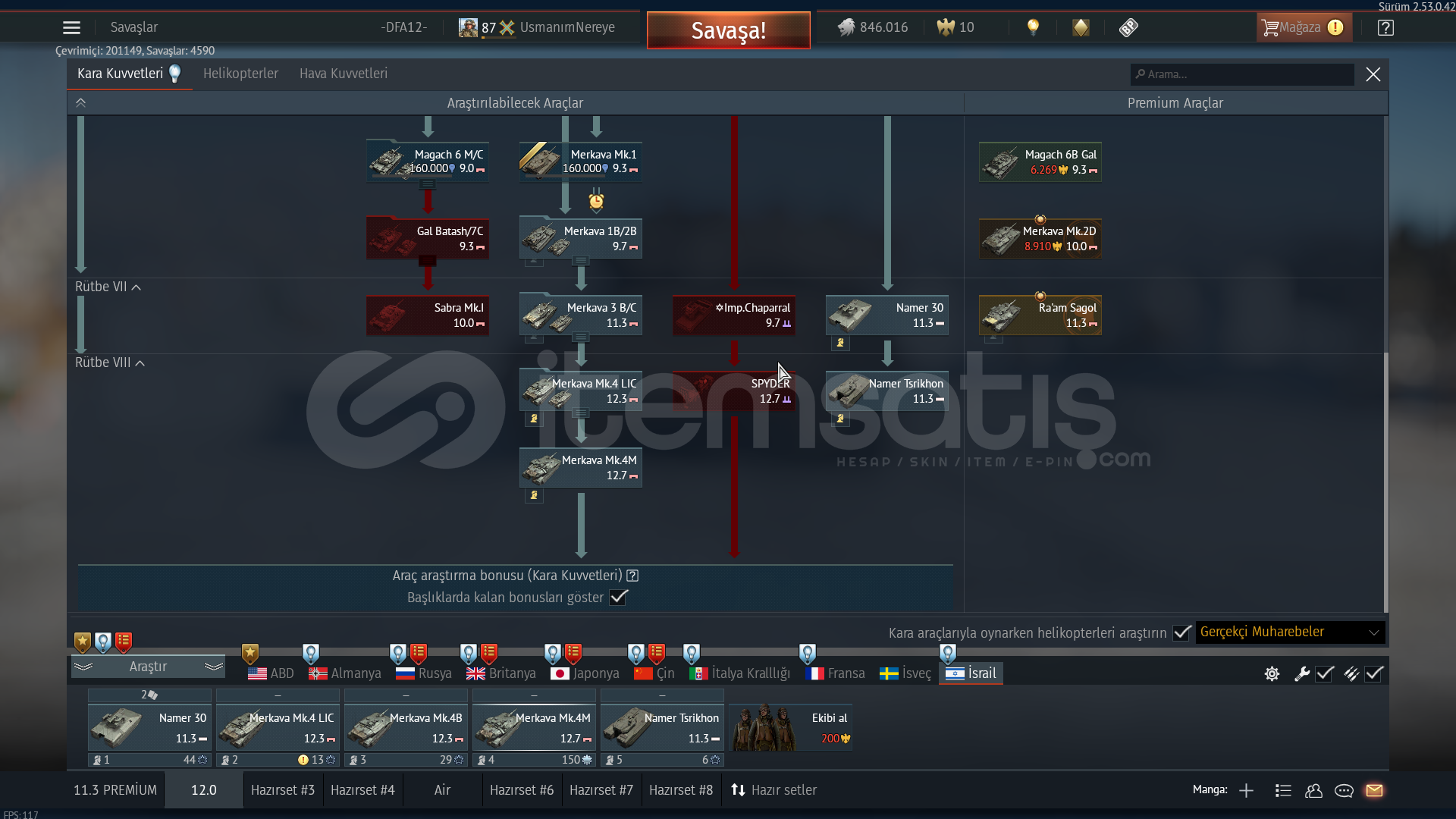Viewport: 1456px width, 819px height.
Task: Click the ticket coupon icon in top bar
Action: point(1128,28)
